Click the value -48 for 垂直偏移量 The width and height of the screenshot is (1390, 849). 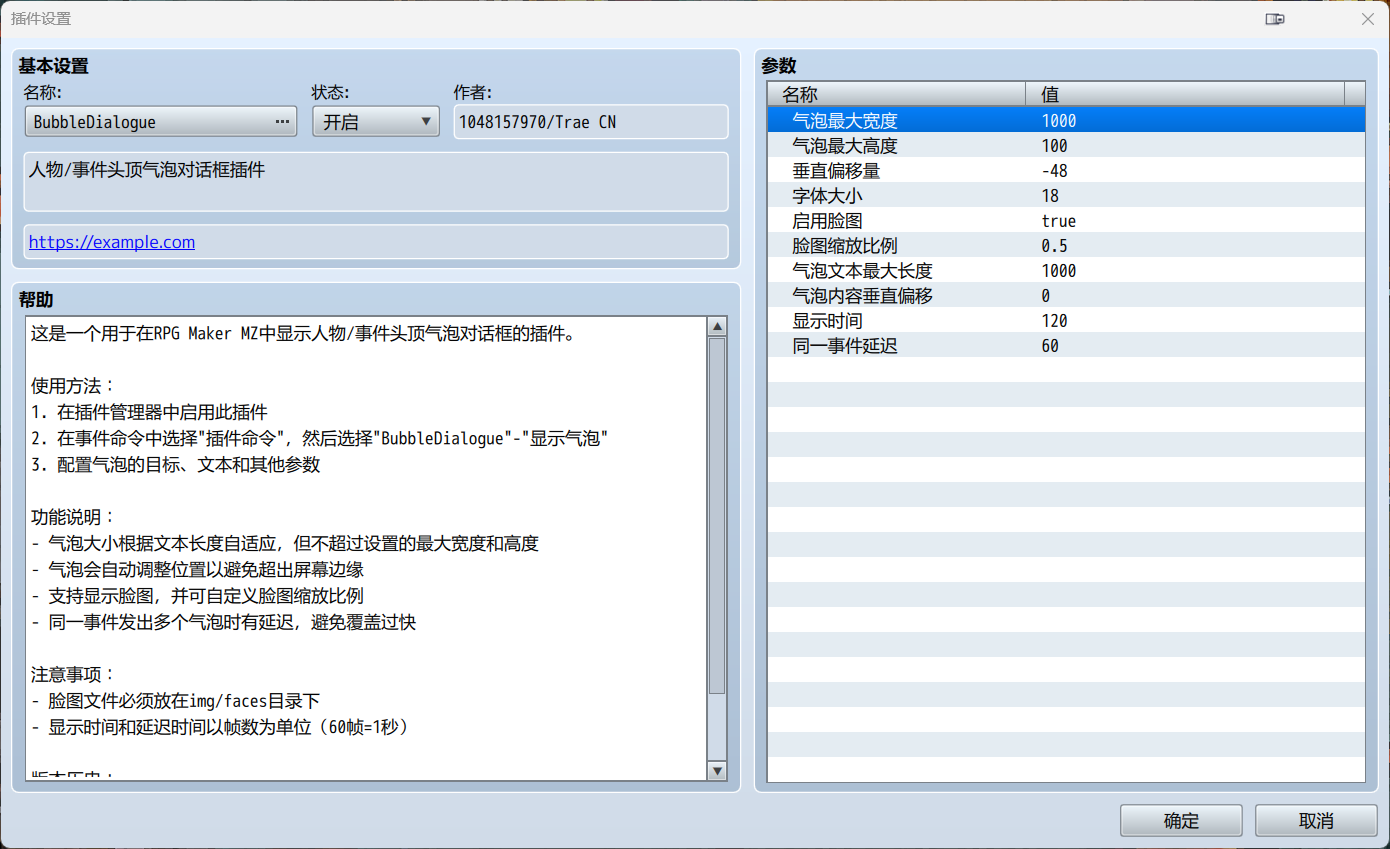click(1054, 171)
